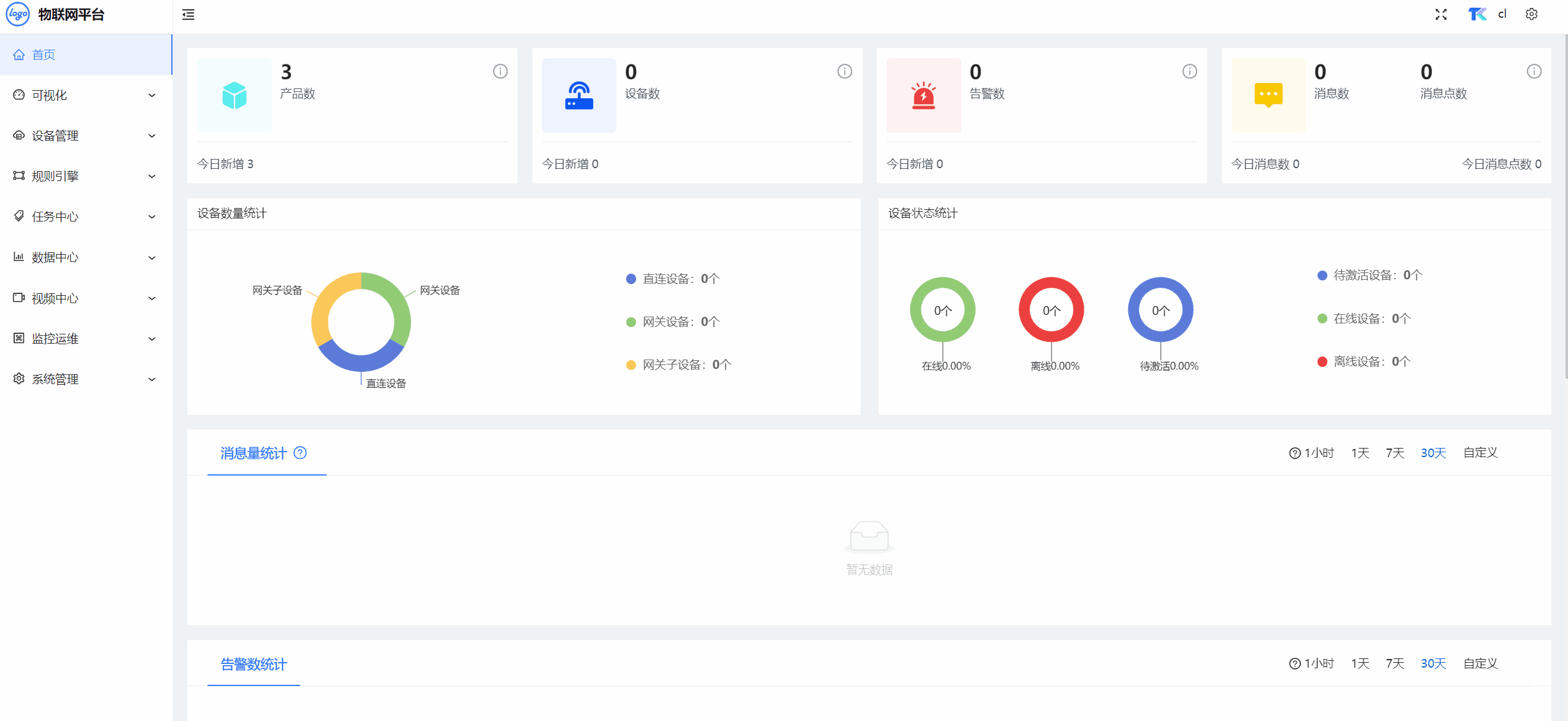Select the 消息量统计 tab

(x=254, y=453)
